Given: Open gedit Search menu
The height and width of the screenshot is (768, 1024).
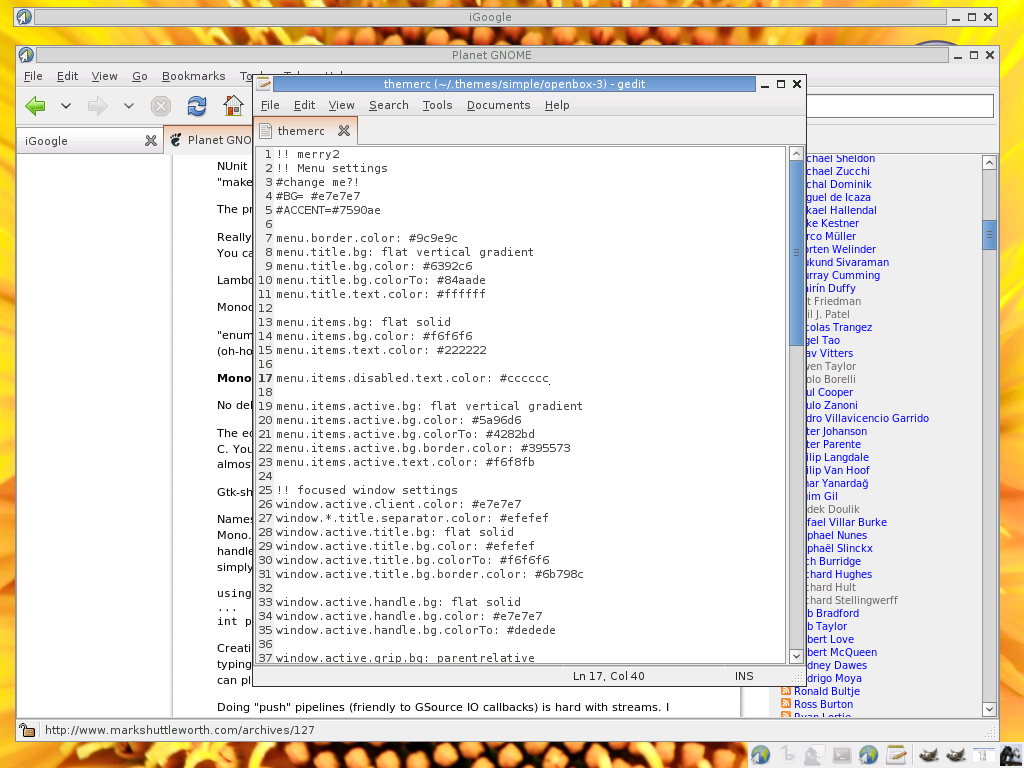Looking at the screenshot, I should click(389, 105).
